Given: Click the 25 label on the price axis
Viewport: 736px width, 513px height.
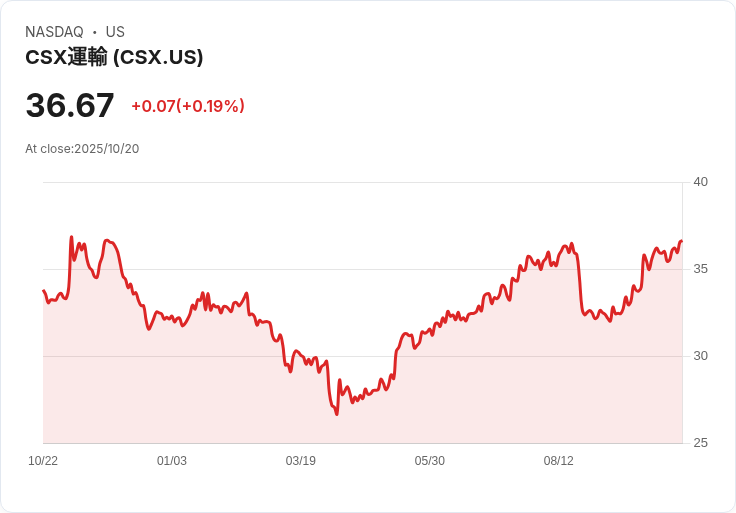Looking at the screenshot, I should coord(700,443).
